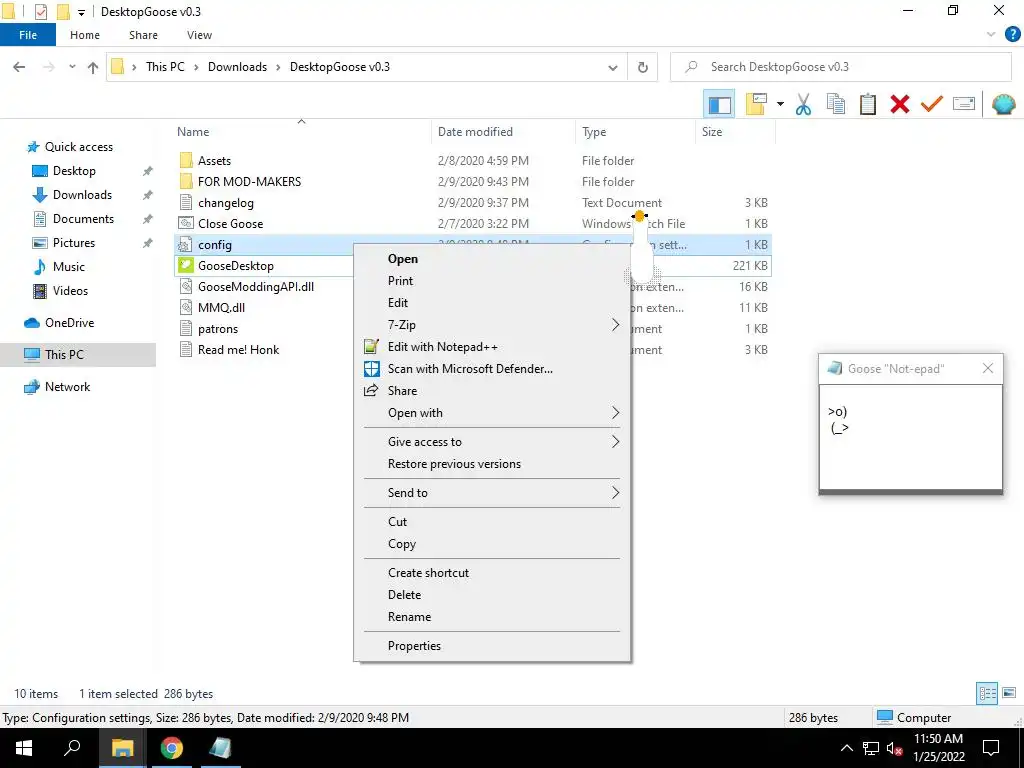Screen dimensions: 1024x768
Task: Select the Close Goose batch file
Action: click(230, 224)
